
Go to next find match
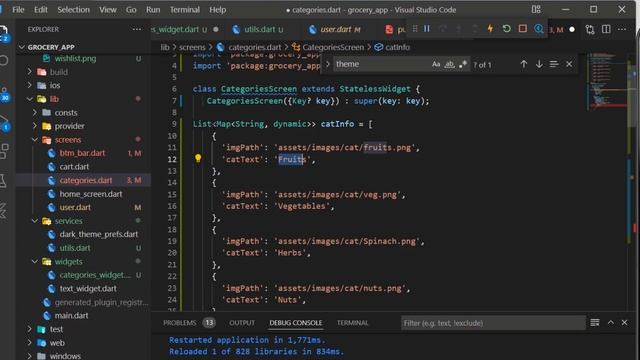point(539,64)
